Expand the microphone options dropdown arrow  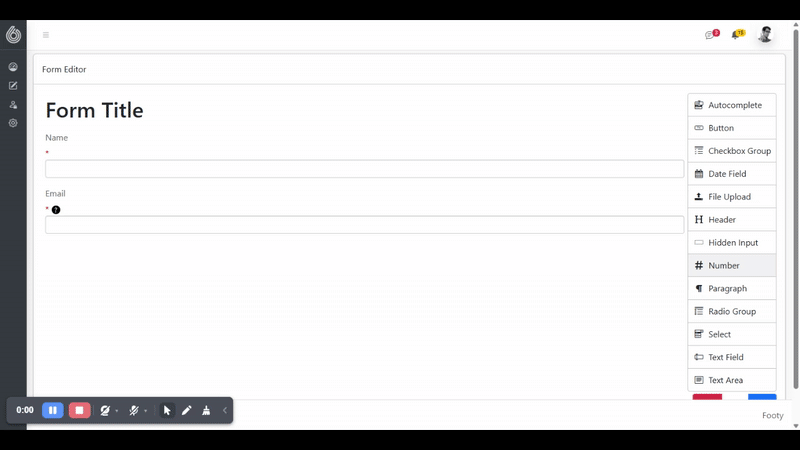click(145, 411)
